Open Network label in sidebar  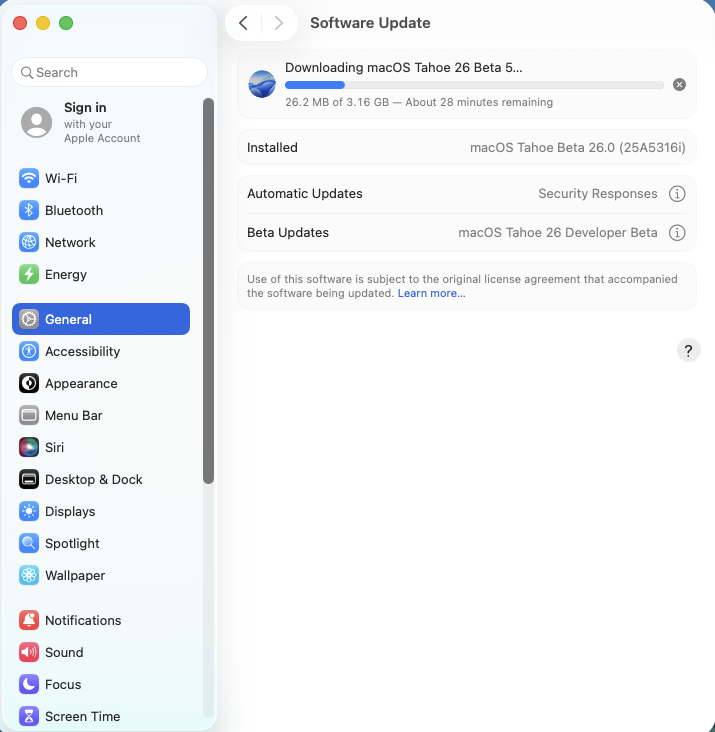click(x=70, y=242)
